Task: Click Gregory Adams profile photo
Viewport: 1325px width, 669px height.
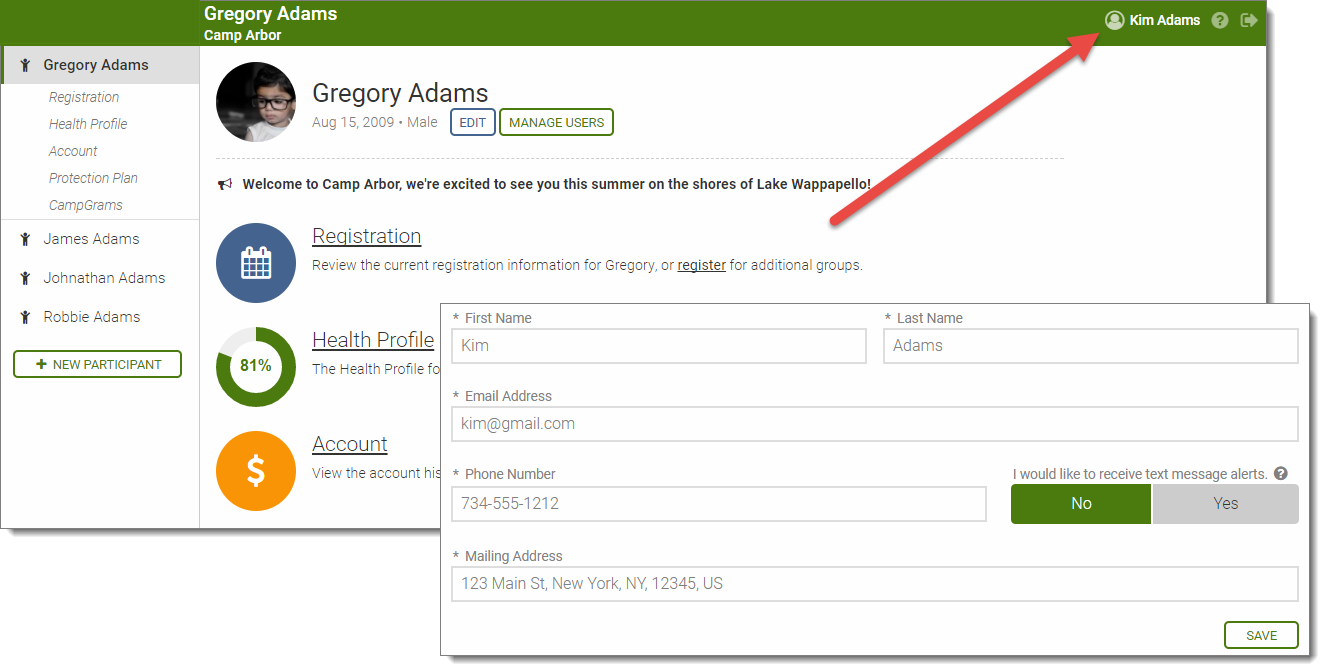Action: click(256, 102)
